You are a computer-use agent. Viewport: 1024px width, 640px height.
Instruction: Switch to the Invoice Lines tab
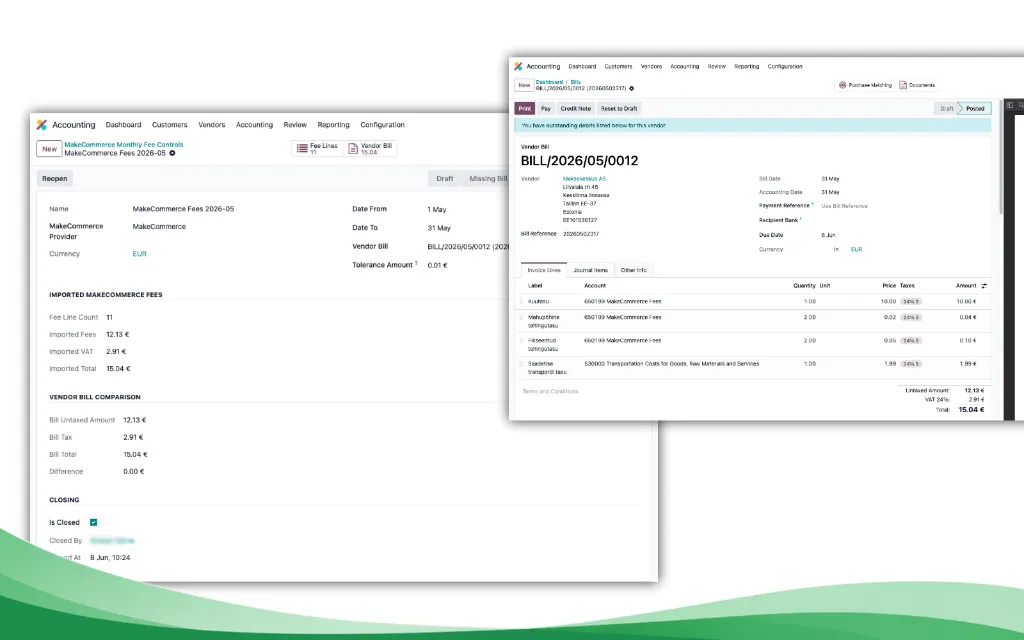(544, 270)
